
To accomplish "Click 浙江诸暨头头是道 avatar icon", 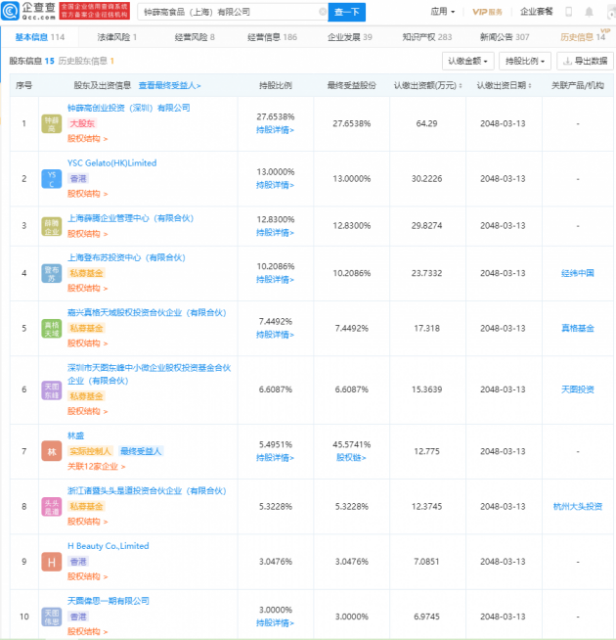I will point(51,507).
